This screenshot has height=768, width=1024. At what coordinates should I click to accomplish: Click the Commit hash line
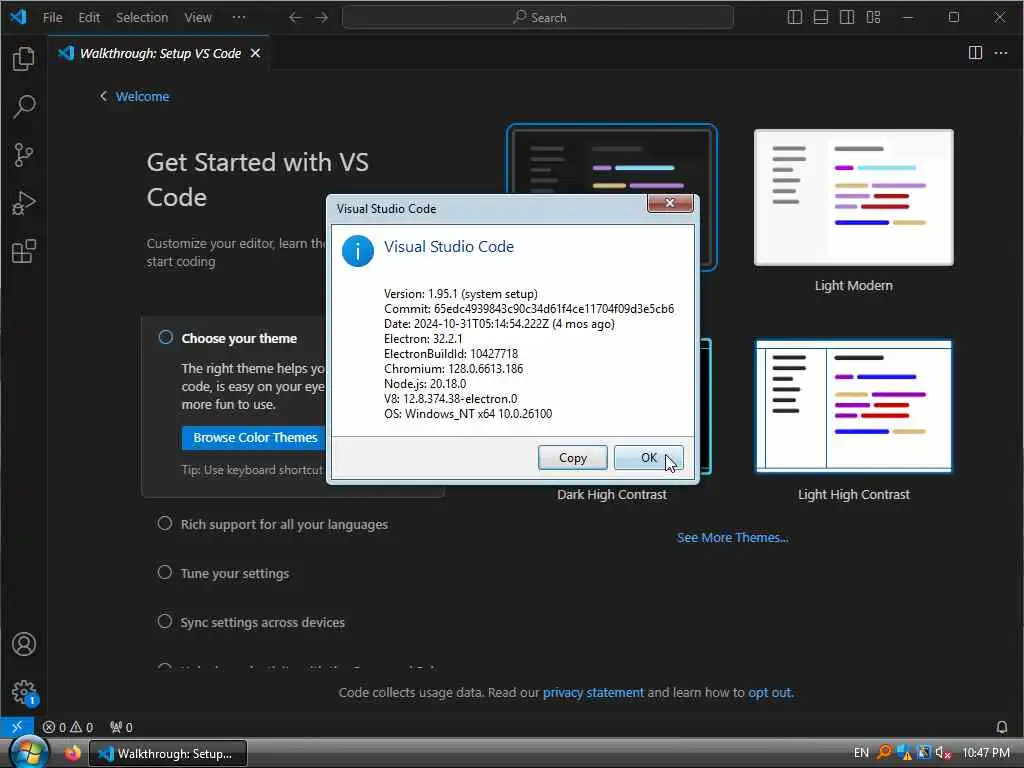[529, 309]
